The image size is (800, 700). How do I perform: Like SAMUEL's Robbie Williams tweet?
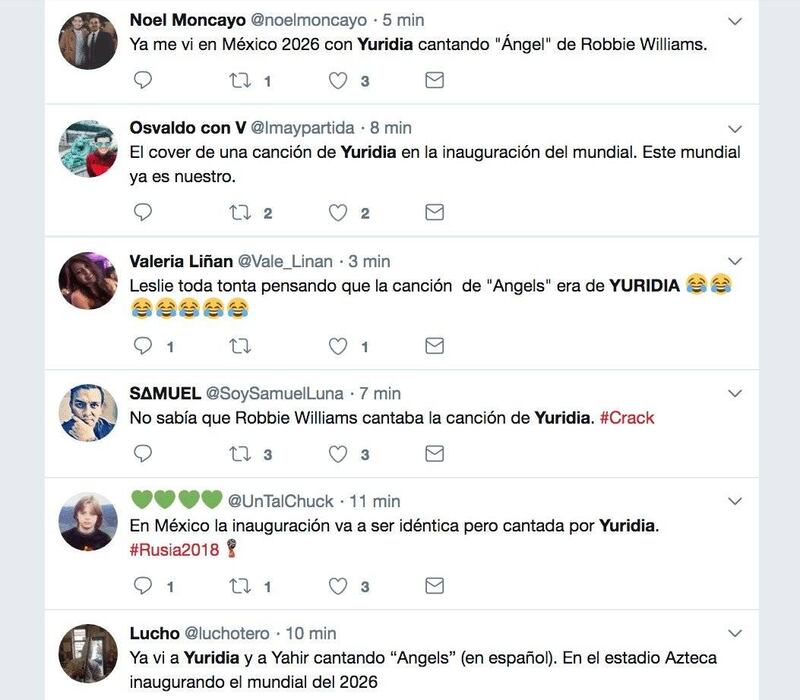pyautogui.click(x=338, y=454)
